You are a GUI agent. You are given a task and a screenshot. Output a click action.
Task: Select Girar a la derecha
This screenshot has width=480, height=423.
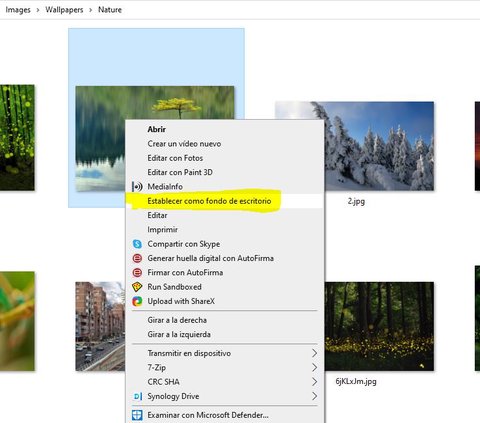177,320
